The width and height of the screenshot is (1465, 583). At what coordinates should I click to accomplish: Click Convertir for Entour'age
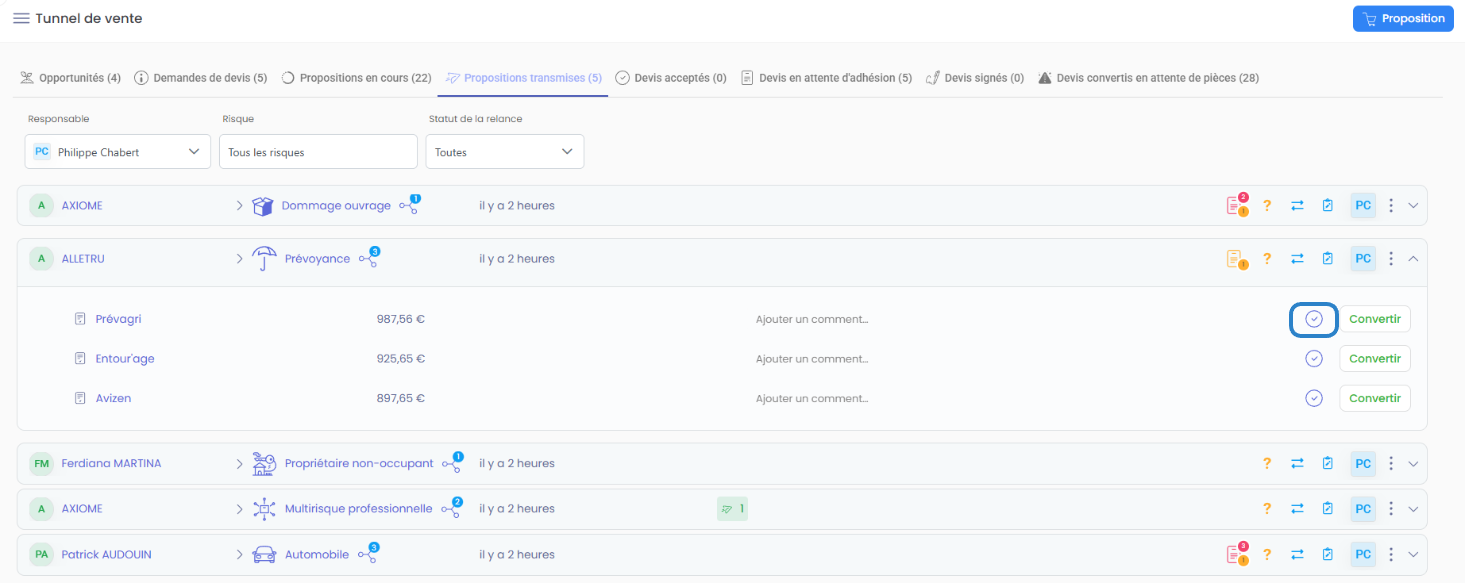click(x=1375, y=359)
